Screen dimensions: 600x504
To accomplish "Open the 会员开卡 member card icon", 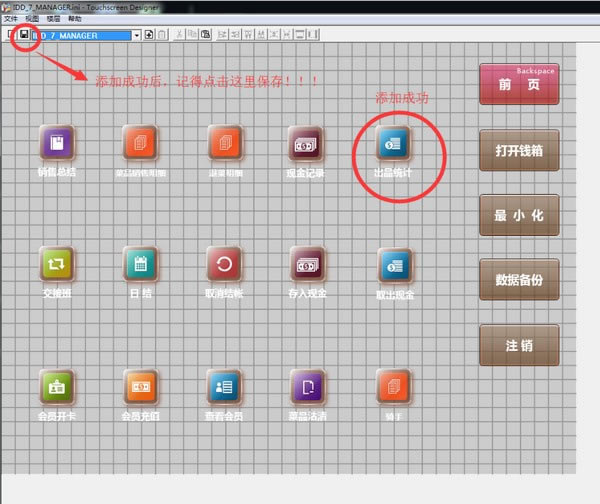I will (56, 386).
